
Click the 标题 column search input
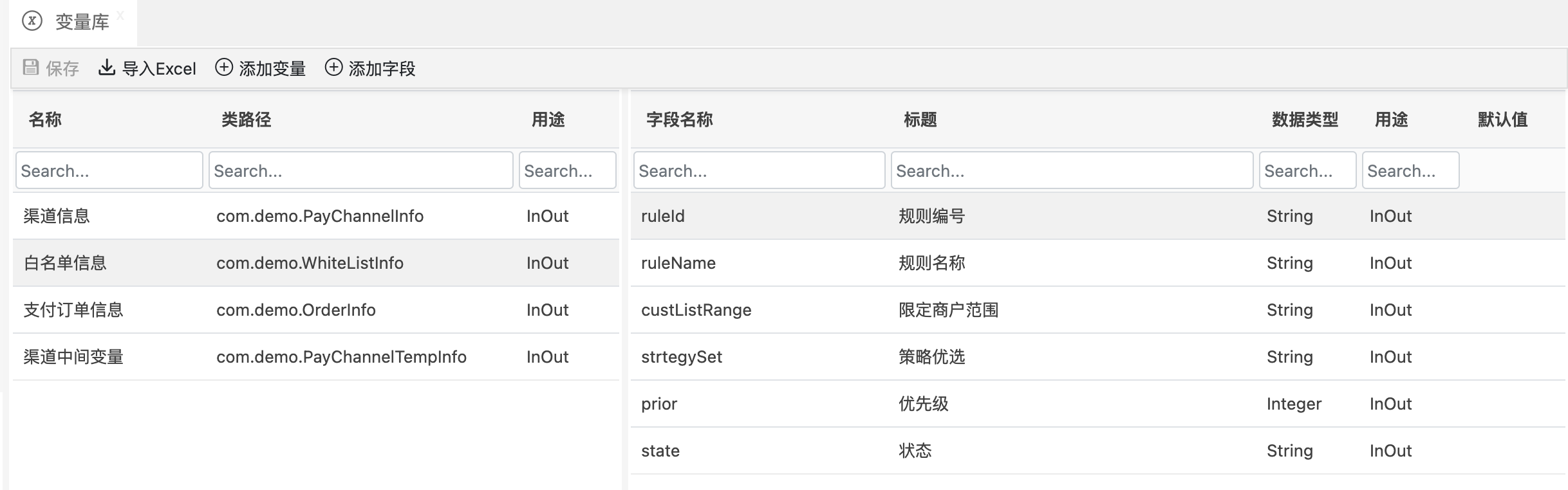point(1072,170)
